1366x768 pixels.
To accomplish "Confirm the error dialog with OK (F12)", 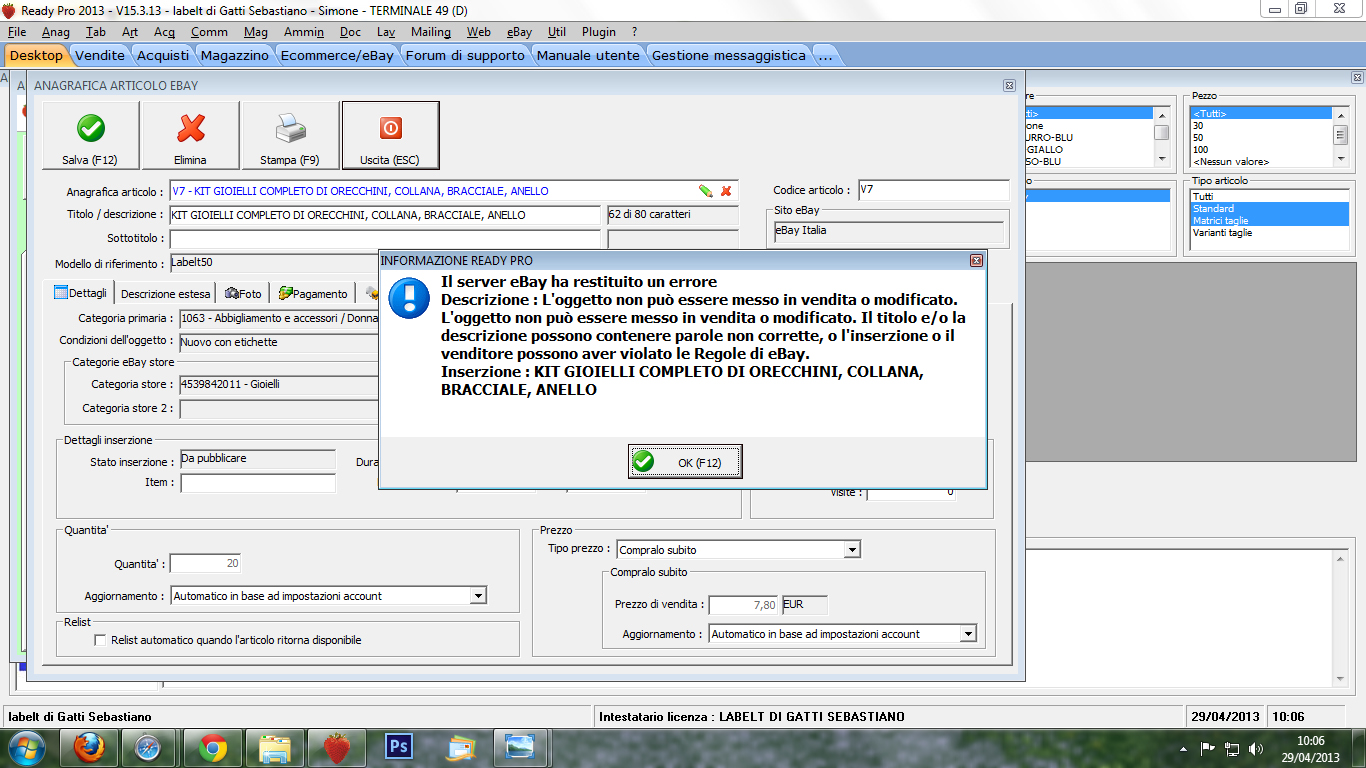I will point(685,462).
